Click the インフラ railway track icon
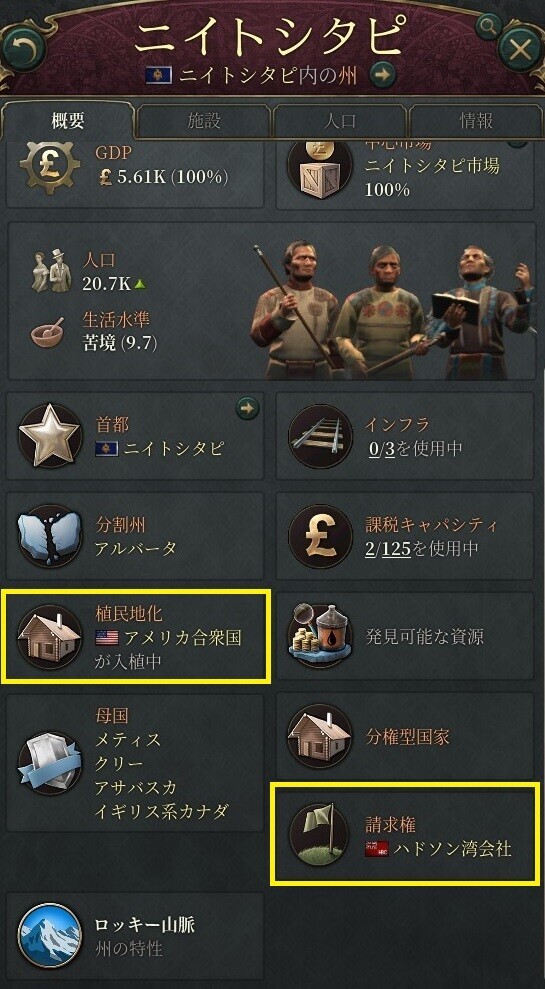545x989 pixels. point(320,436)
